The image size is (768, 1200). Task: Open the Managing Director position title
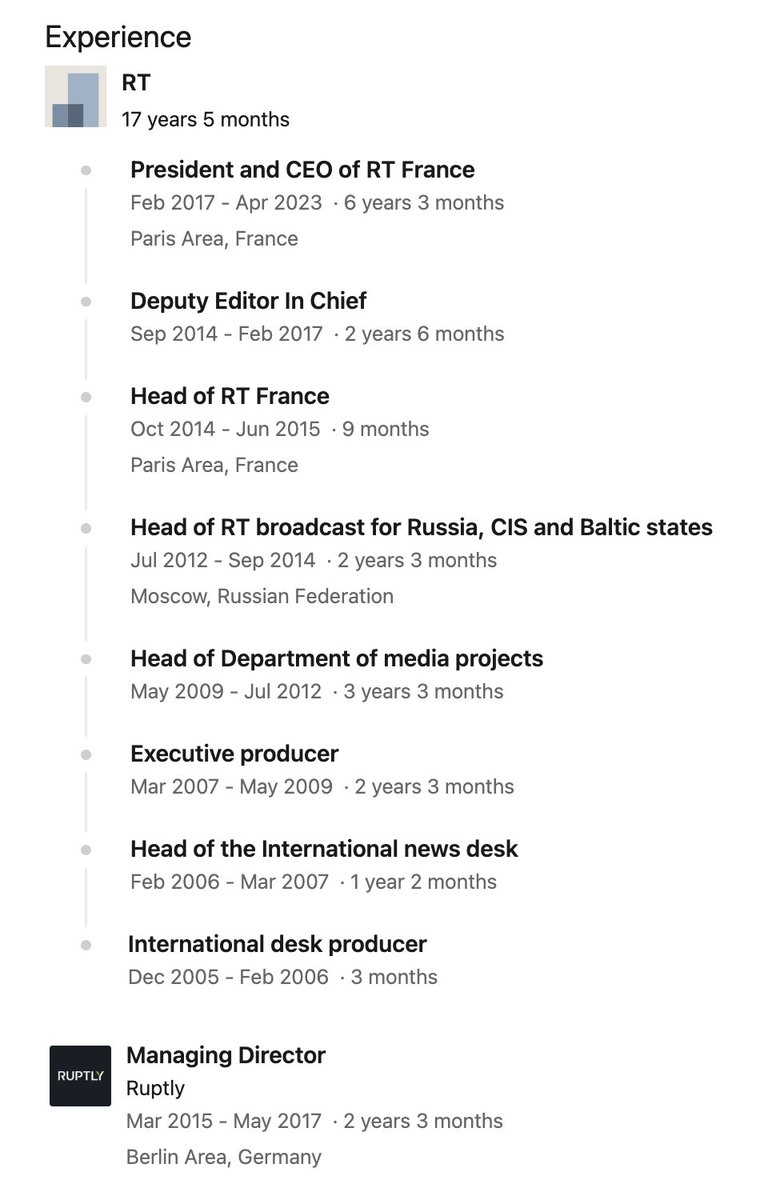pos(226,1055)
